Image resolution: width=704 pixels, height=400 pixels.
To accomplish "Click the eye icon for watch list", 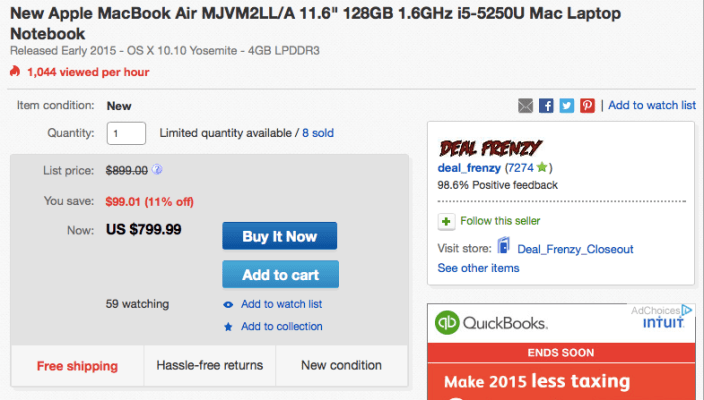I will pos(228,305).
